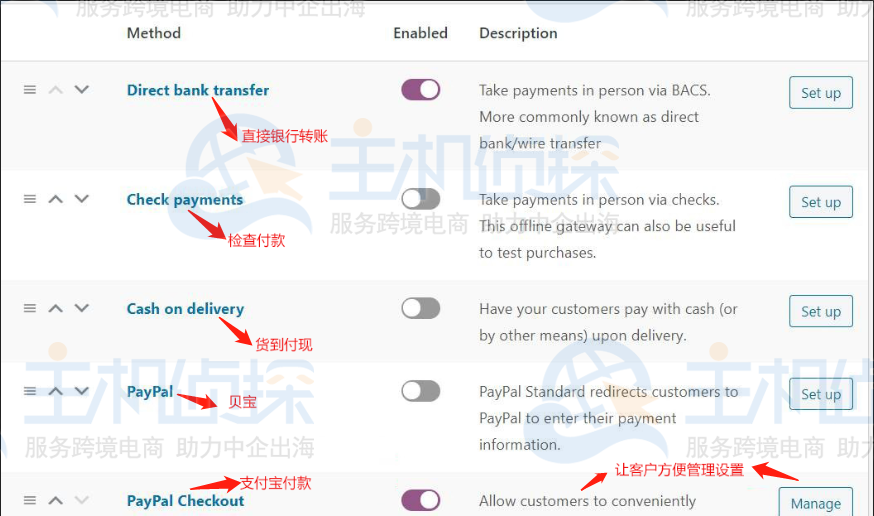
Task: Click Set up for Check payments
Action: pos(820,202)
